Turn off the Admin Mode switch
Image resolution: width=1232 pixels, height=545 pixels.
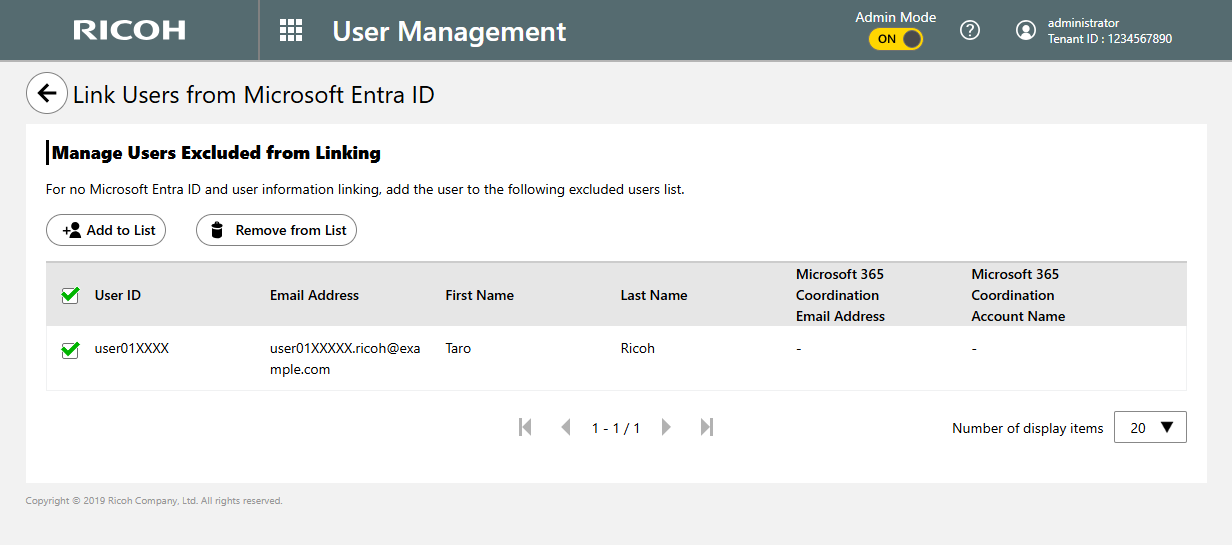(x=895, y=39)
